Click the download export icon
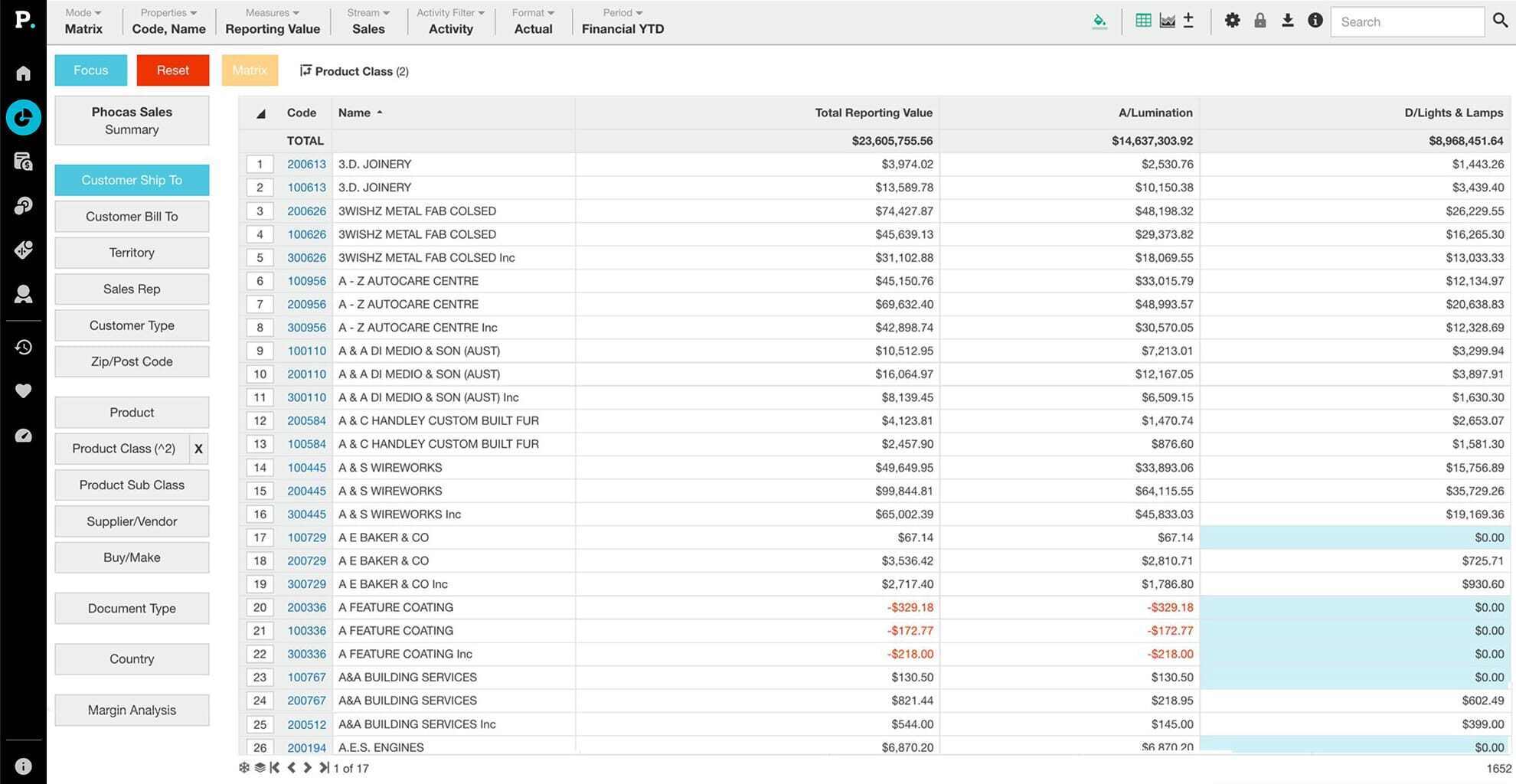 pyautogui.click(x=1287, y=21)
